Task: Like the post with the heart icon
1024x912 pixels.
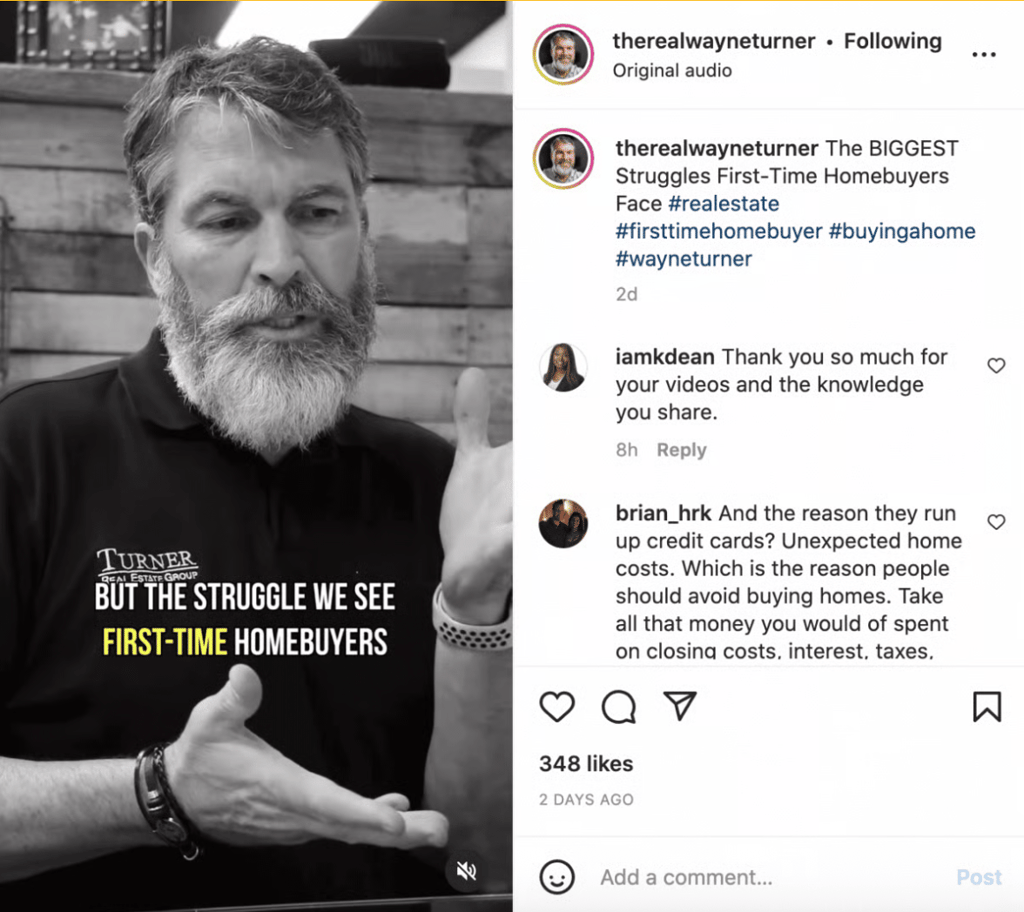Action: click(557, 707)
